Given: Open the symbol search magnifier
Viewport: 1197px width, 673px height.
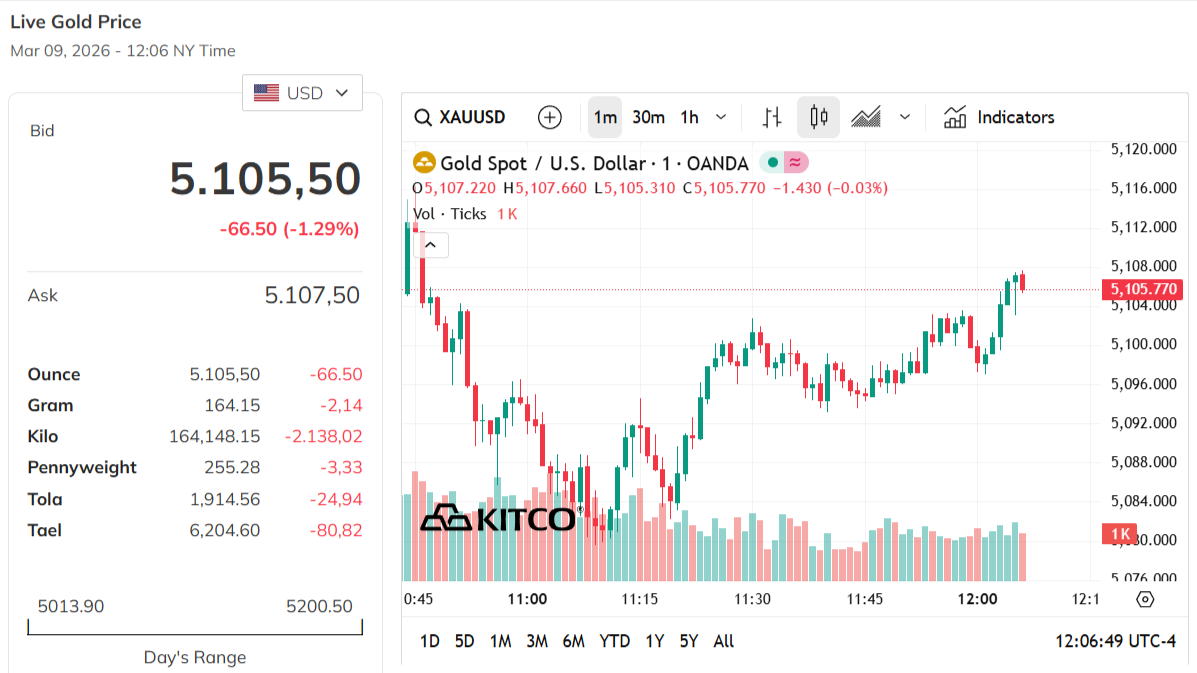Looking at the screenshot, I should coord(423,117).
